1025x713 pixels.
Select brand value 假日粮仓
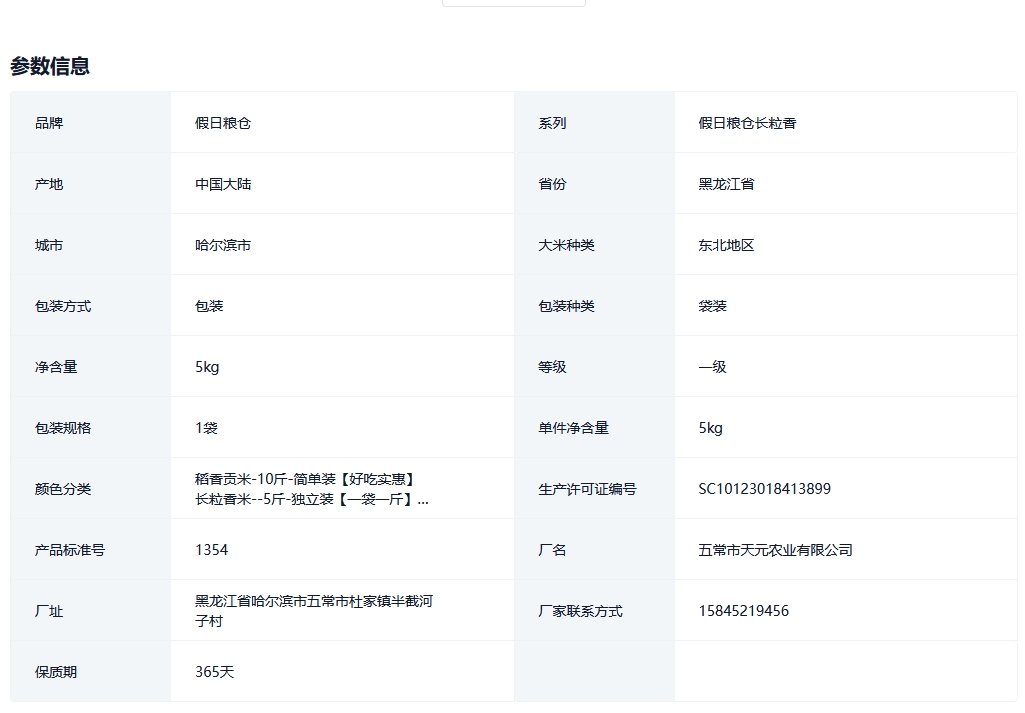point(223,123)
